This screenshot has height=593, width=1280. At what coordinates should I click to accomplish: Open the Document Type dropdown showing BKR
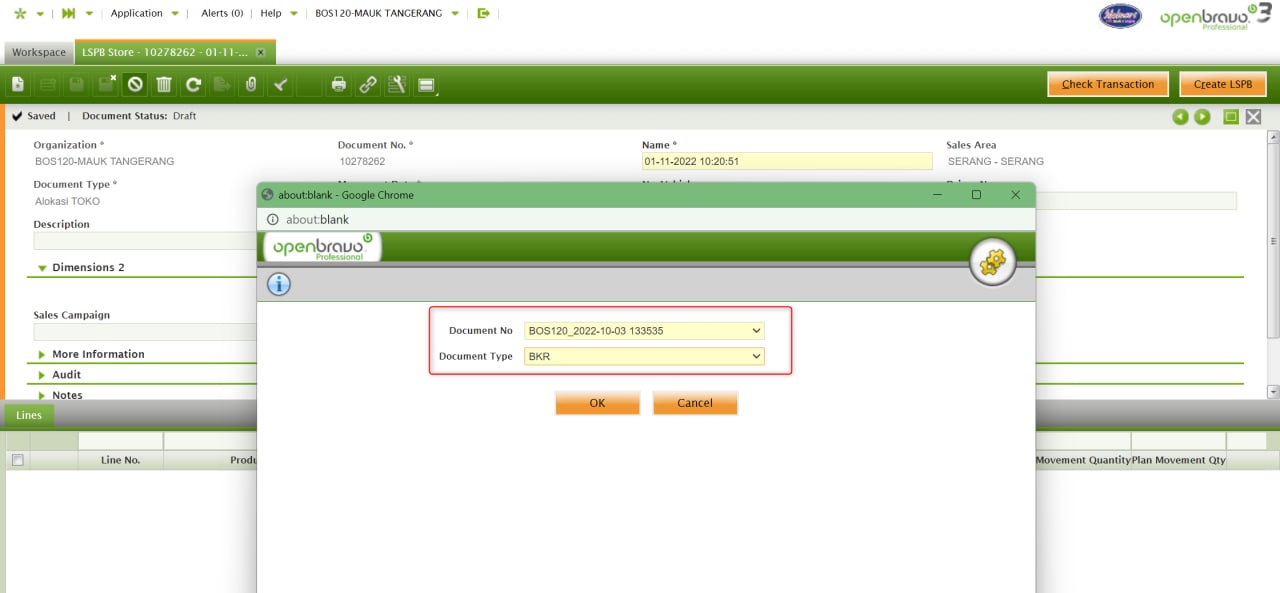644,356
